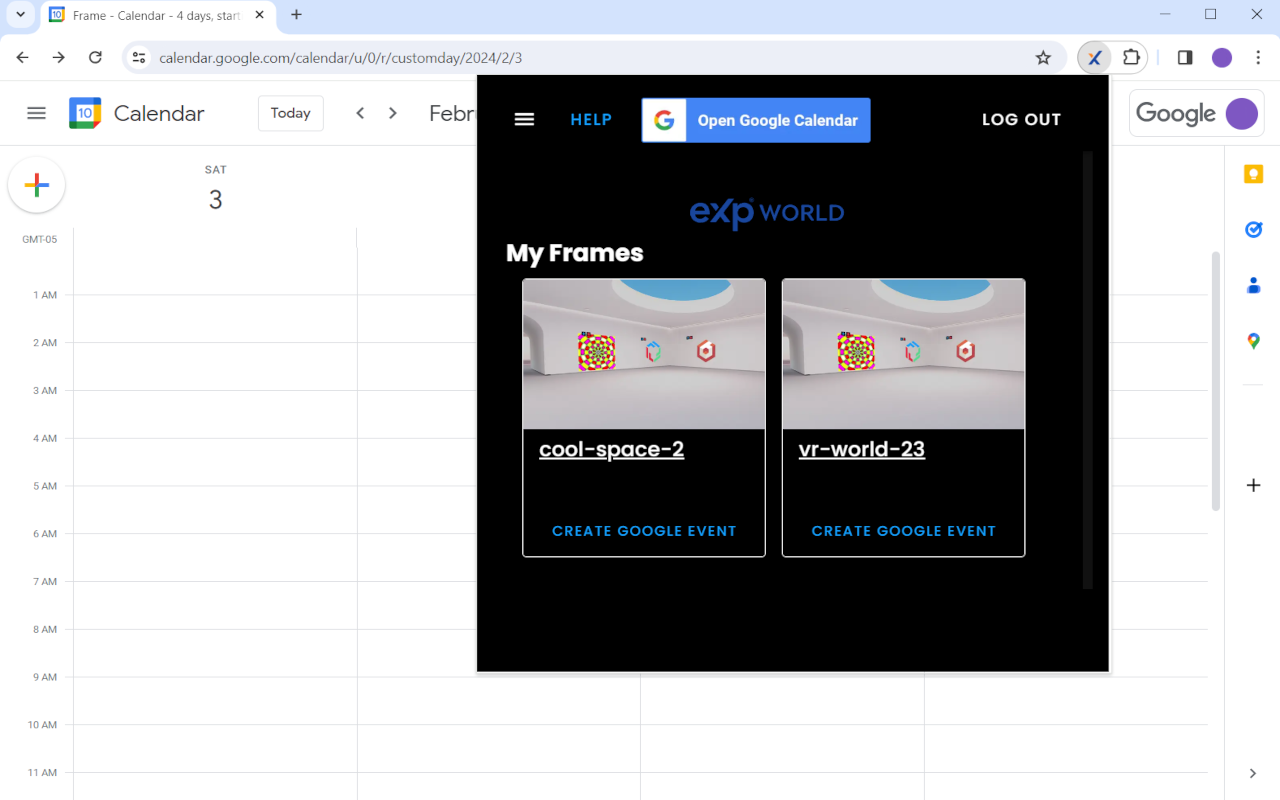Create Google event for vr-world-23

904,531
